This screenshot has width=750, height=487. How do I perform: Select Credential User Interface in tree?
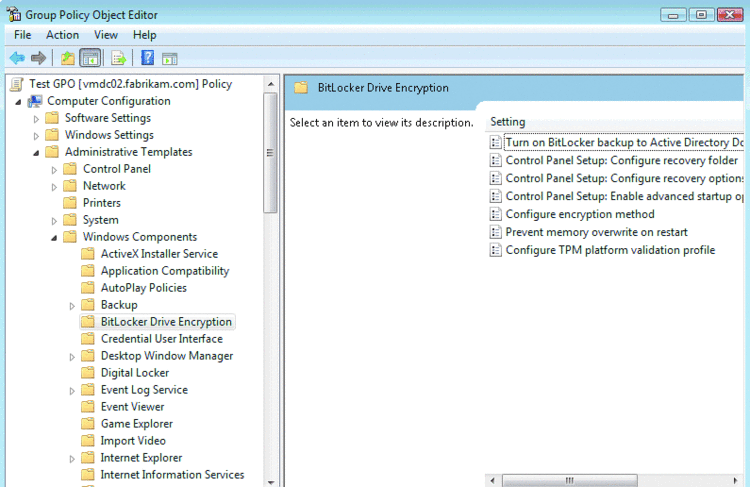(162, 339)
